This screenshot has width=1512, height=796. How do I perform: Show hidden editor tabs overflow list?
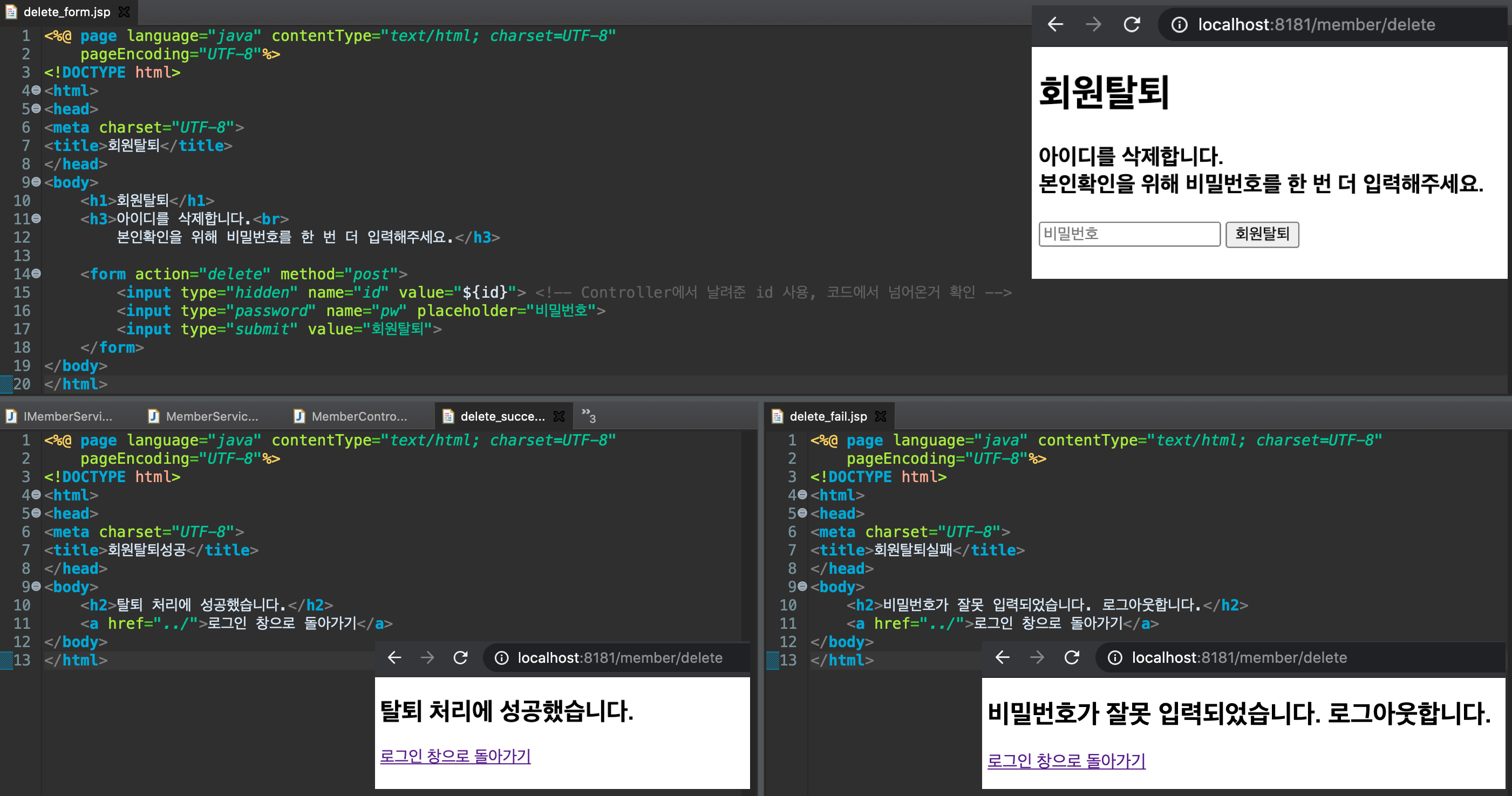click(588, 415)
